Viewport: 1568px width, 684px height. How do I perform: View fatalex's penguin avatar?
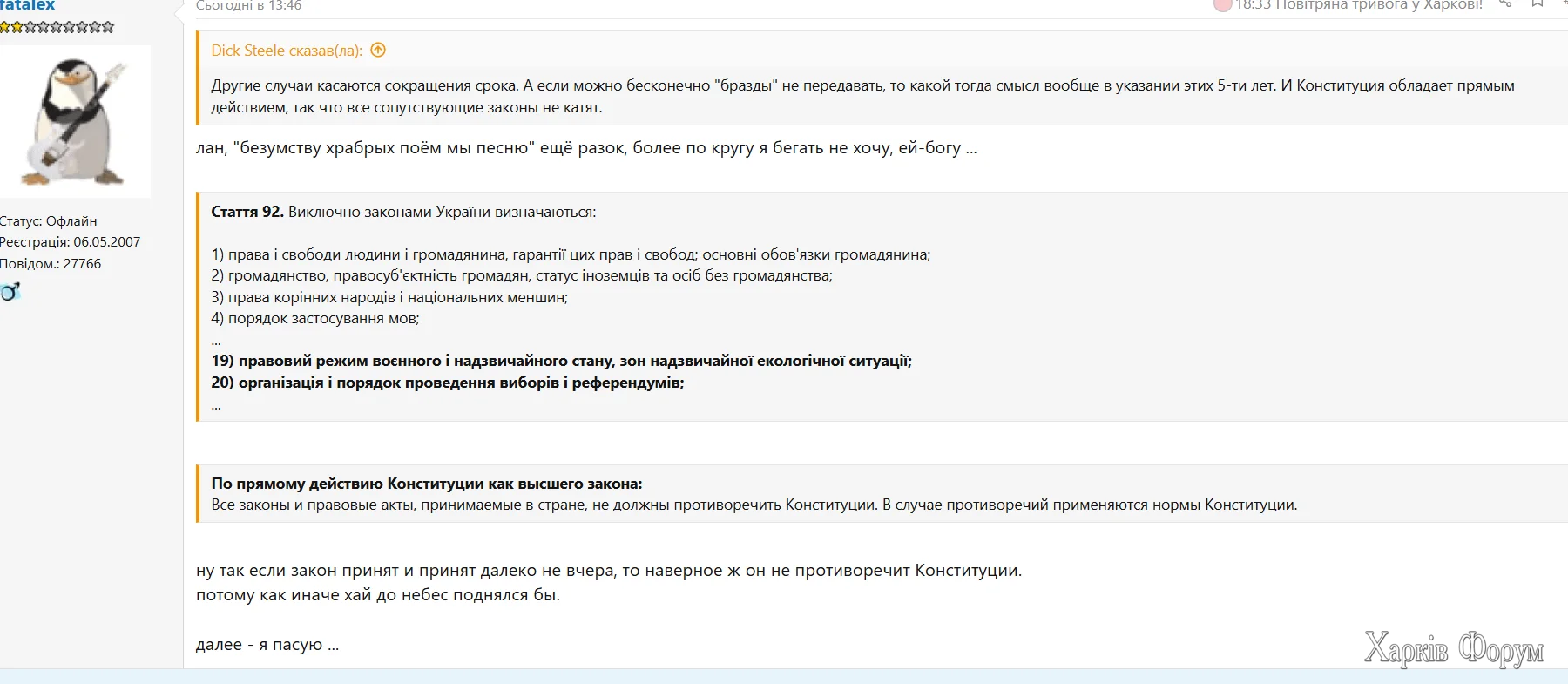[75, 121]
